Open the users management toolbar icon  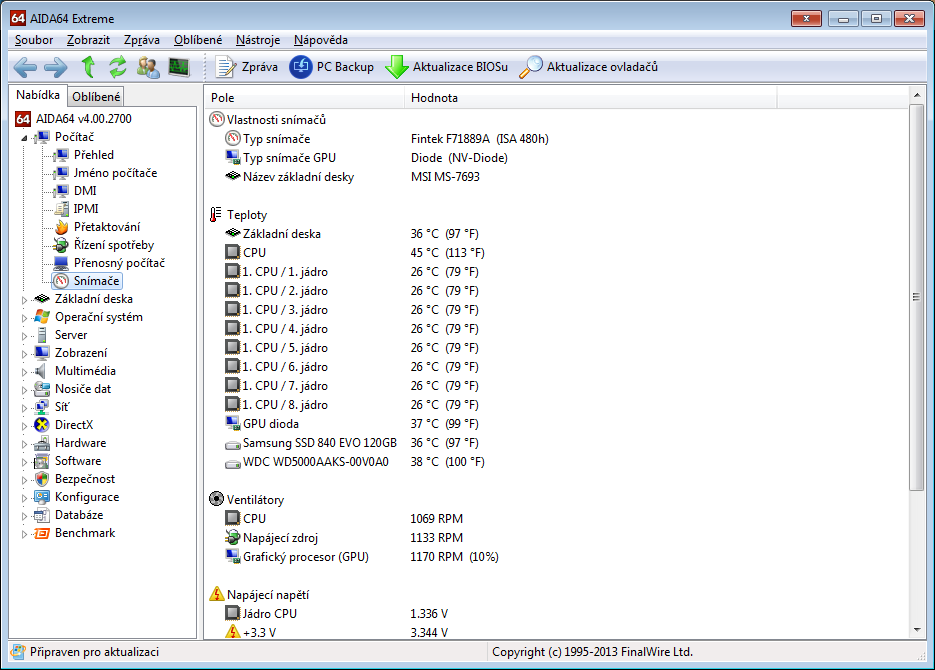(x=148, y=67)
